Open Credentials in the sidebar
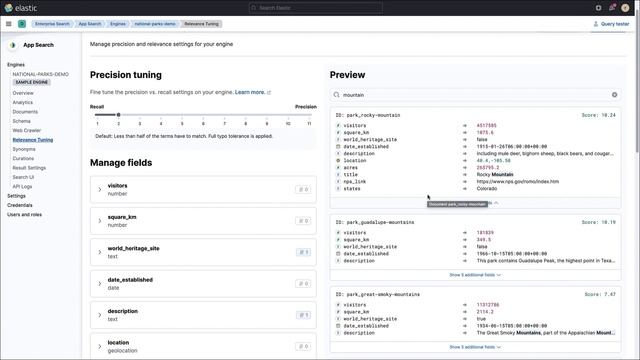 (x=20, y=205)
